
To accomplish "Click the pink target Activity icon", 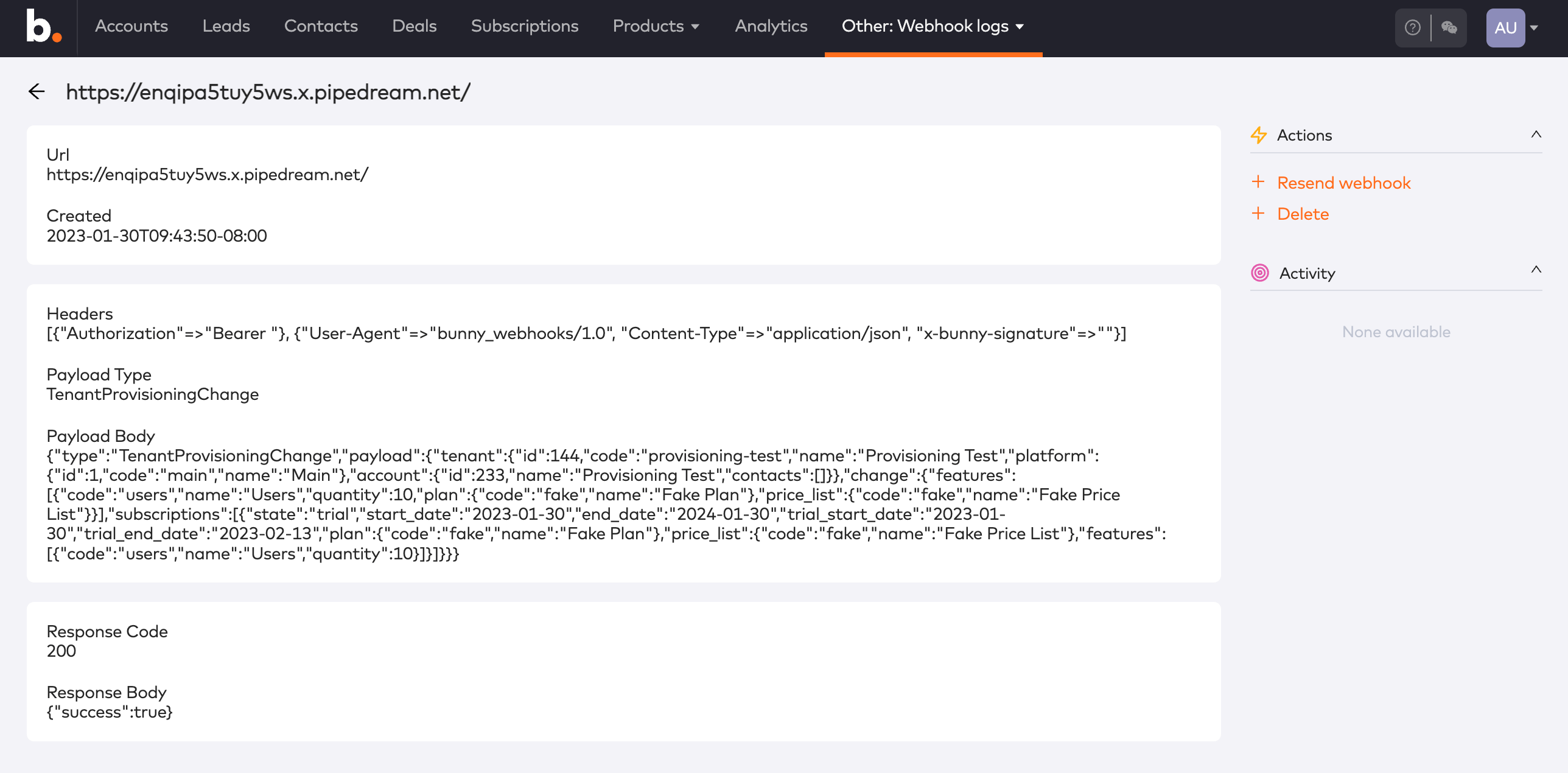I will [x=1259, y=273].
